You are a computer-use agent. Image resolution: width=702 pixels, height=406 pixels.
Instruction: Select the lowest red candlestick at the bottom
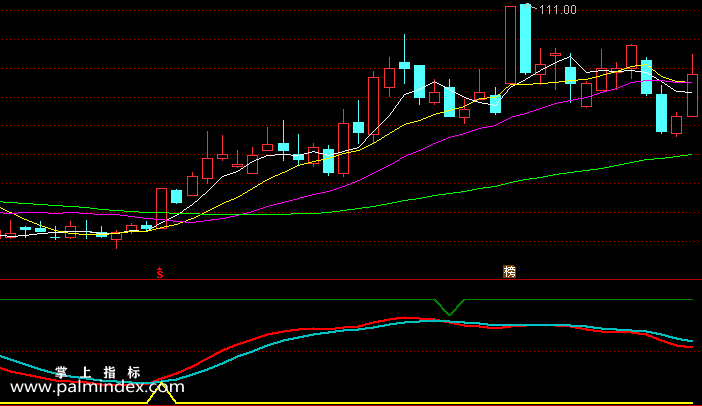pyautogui.click(x=116, y=239)
